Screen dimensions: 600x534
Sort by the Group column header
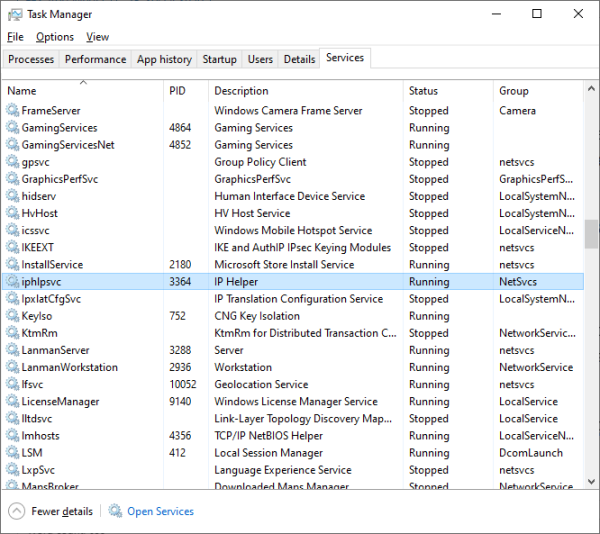[x=514, y=91]
